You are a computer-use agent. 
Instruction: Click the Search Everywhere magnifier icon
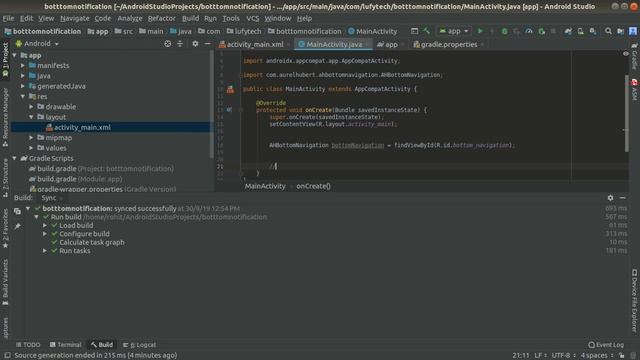[608, 31]
